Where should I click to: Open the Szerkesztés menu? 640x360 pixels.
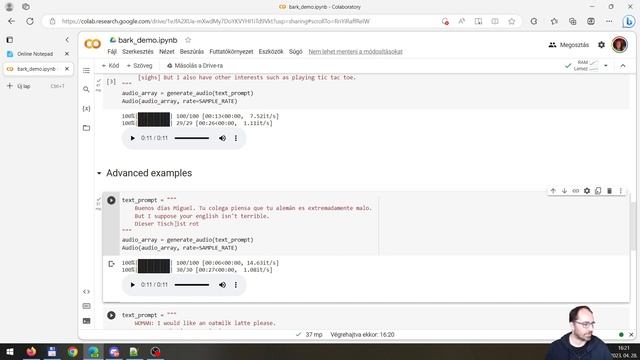[138, 52]
